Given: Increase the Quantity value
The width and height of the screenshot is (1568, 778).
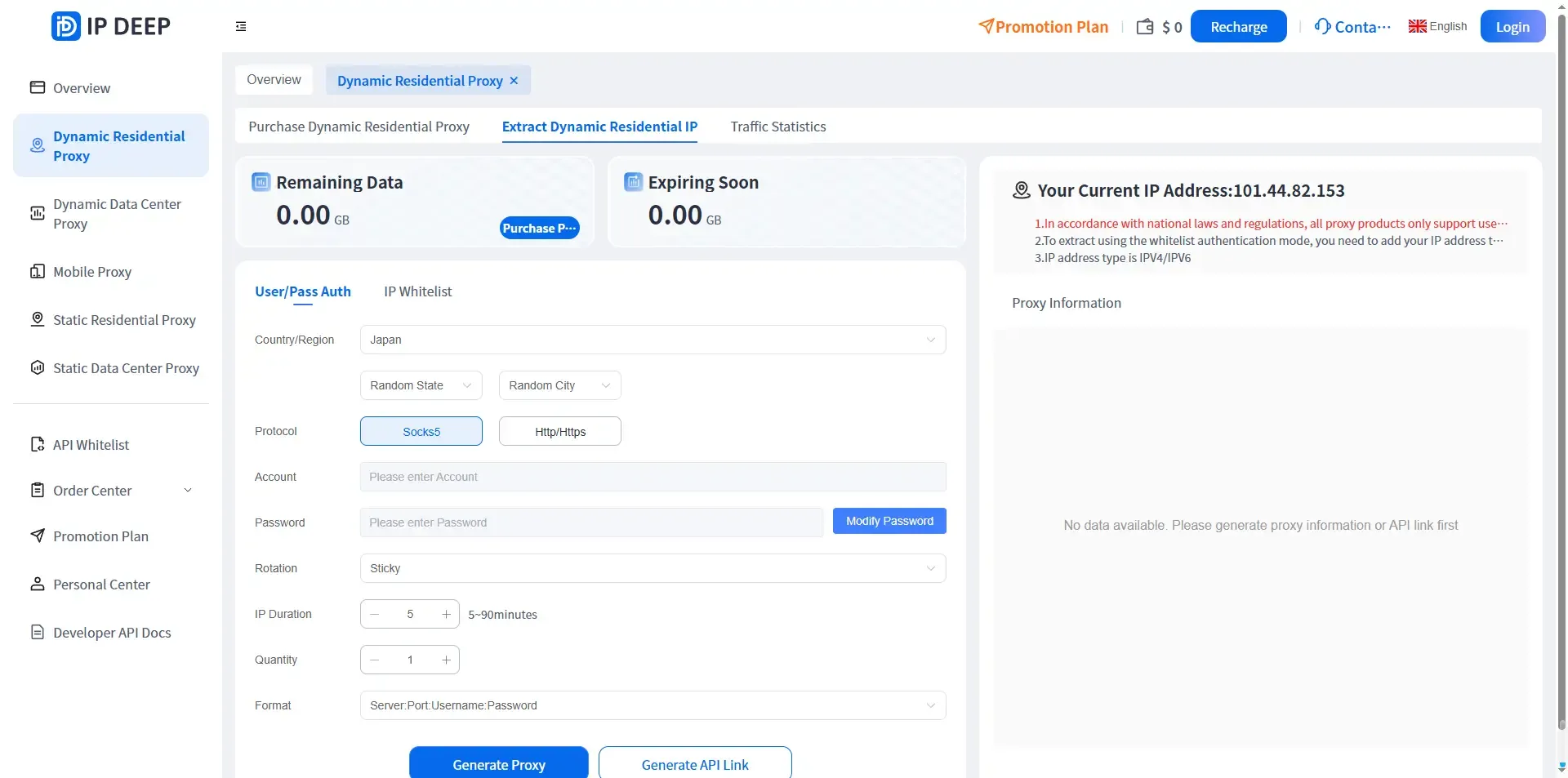Looking at the screenshot, I should pos(446,660).
